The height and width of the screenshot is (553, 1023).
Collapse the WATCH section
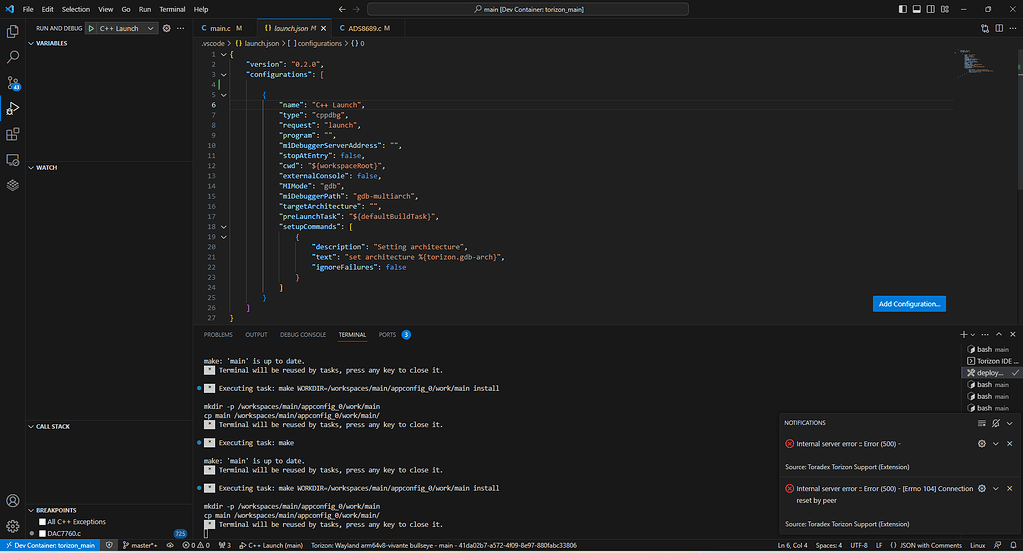click(31, 168)
